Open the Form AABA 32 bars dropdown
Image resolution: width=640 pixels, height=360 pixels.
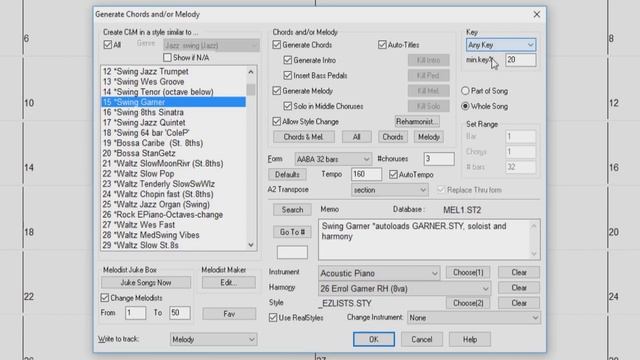pyautogui.click(x=333, y=159)
